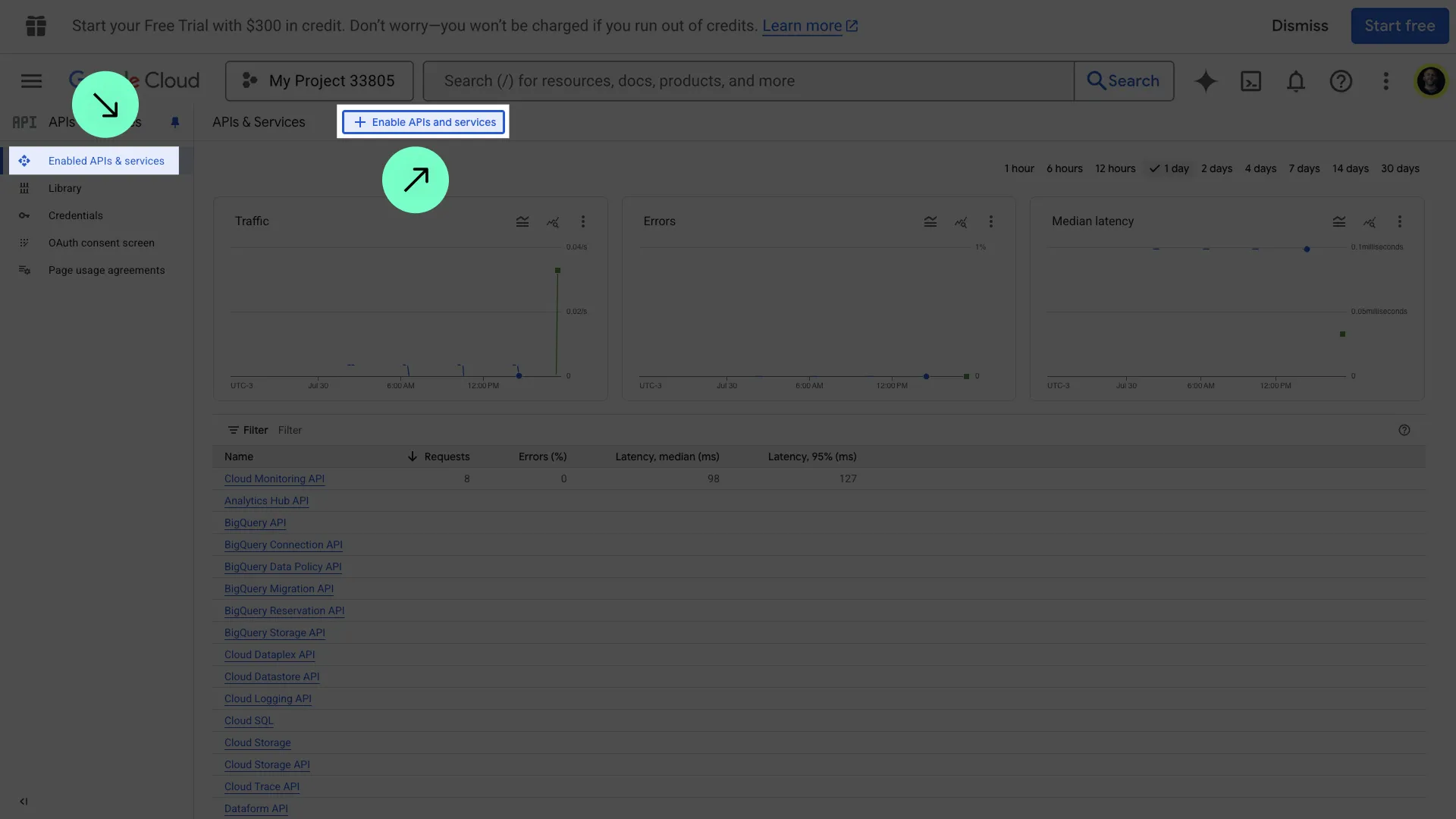Click the gift icon in trial banner
Viewport: 1456px width, 819px height.
(36, 26)
